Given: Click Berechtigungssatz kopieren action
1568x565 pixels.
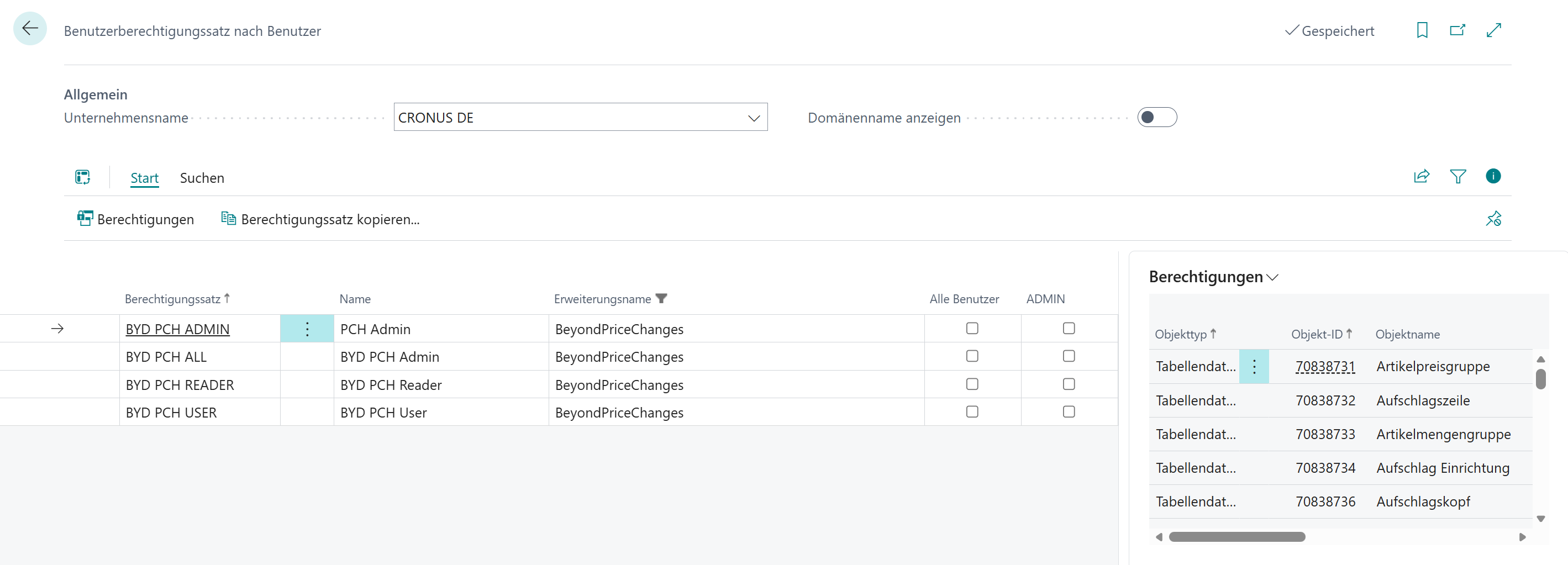Looking at the screenshot, I should click(320, 219).
